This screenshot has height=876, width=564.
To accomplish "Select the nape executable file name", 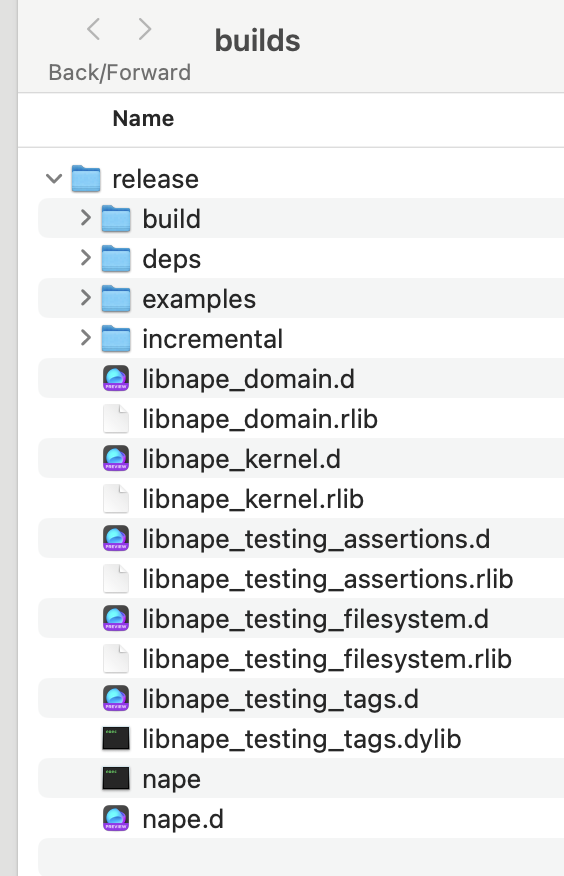I will pos(171,780).
